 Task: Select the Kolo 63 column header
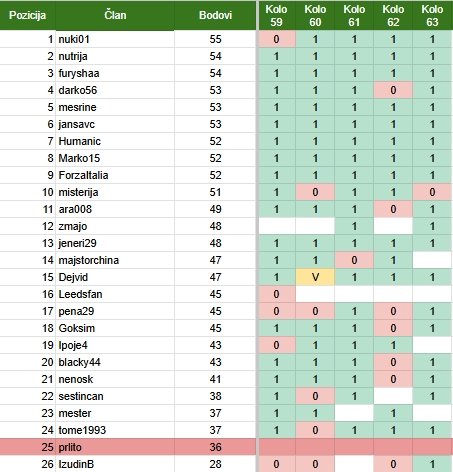(432, 15)
